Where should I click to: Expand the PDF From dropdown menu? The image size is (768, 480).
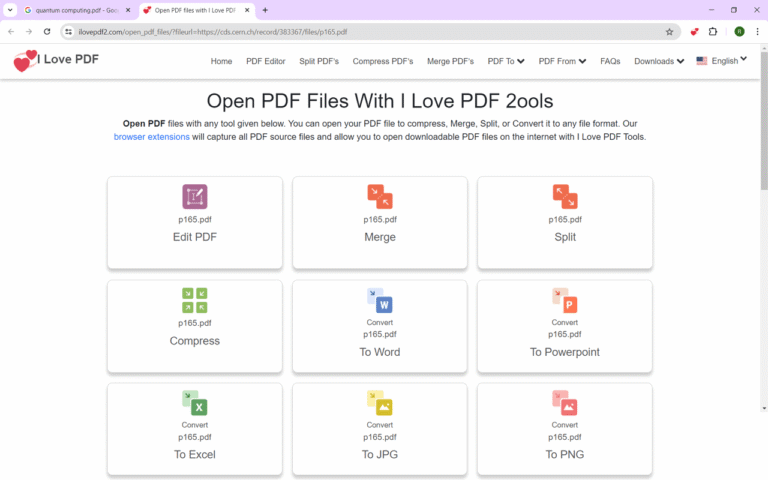tap(562, 61)
